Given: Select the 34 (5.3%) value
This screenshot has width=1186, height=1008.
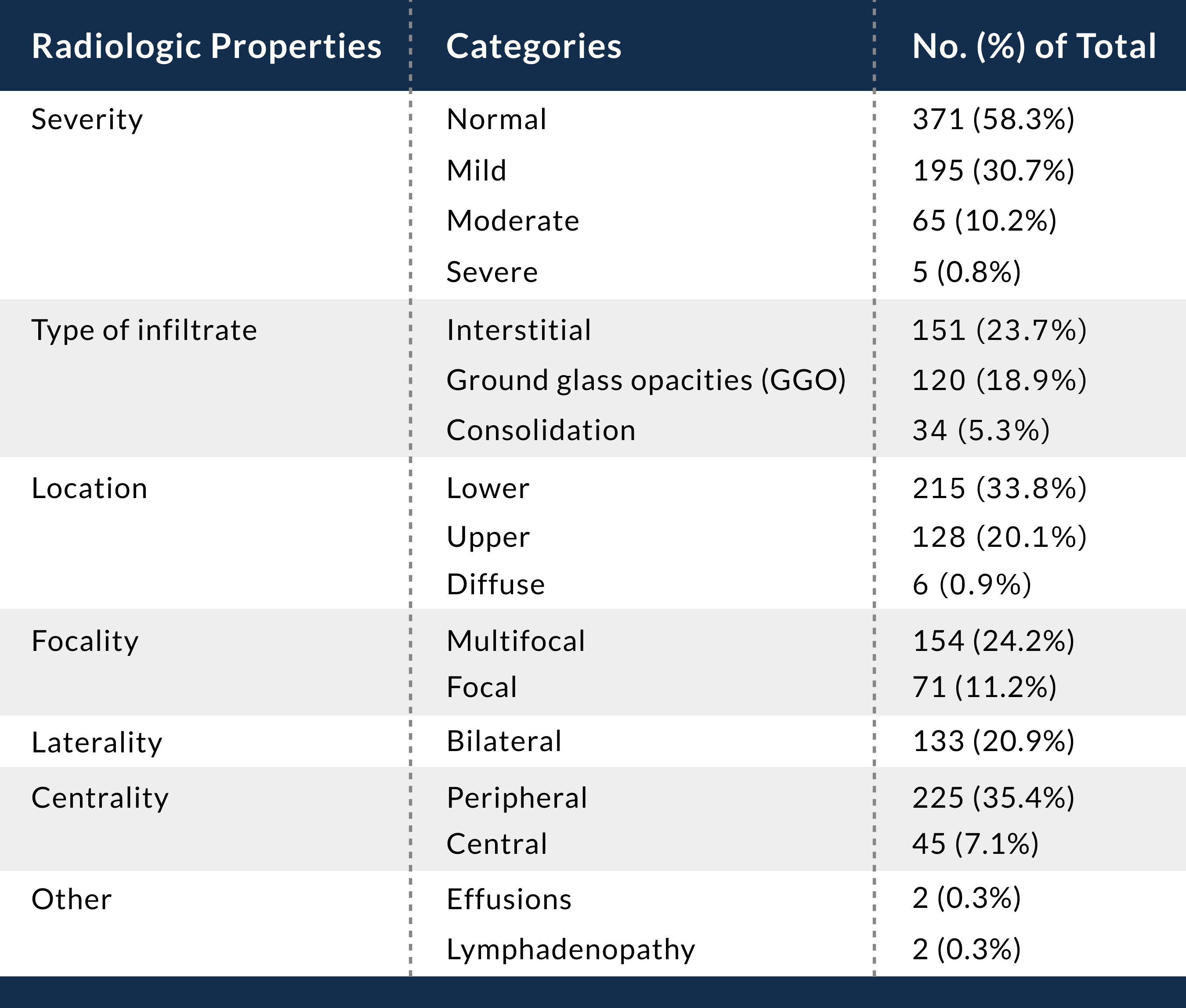Looking at the screenshot, I should pyautogui.click(x=981, y=430).
